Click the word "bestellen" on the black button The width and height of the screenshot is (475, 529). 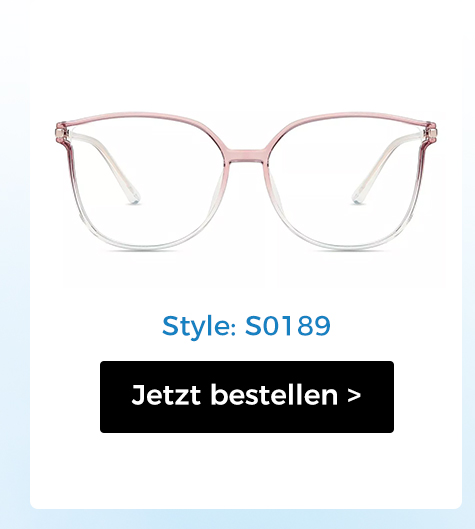click(x=274, y=395)
